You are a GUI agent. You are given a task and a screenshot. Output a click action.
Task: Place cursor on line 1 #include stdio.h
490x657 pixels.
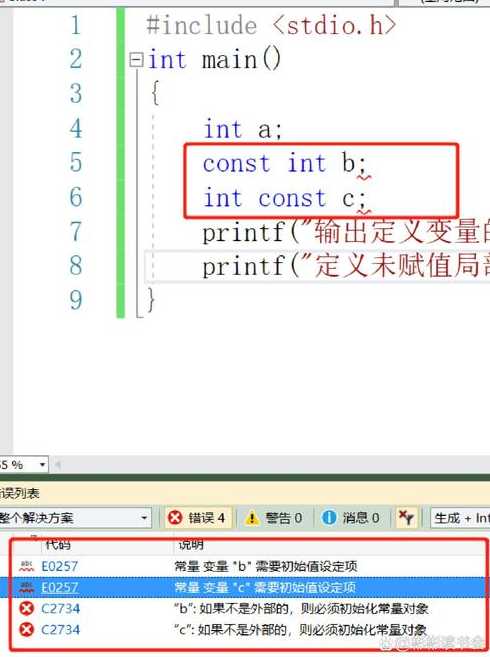point(271,25)
